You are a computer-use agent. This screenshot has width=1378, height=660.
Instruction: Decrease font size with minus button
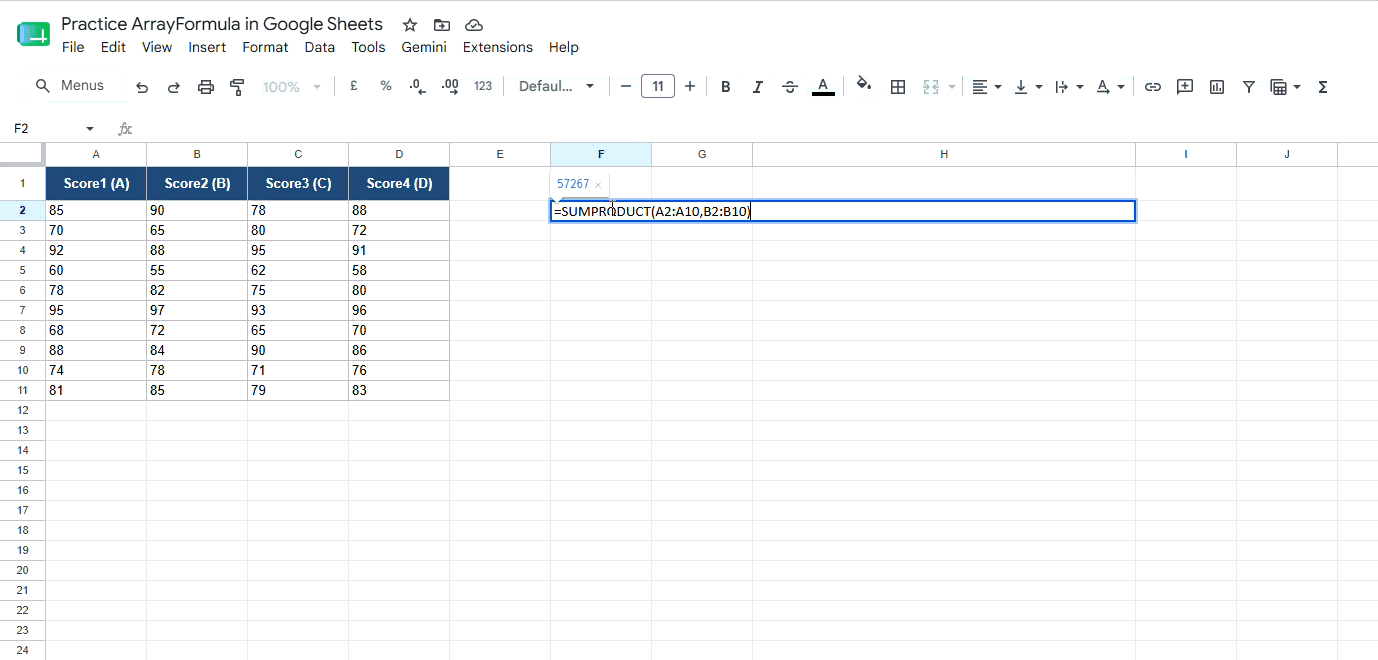click(x=626, y=87)
